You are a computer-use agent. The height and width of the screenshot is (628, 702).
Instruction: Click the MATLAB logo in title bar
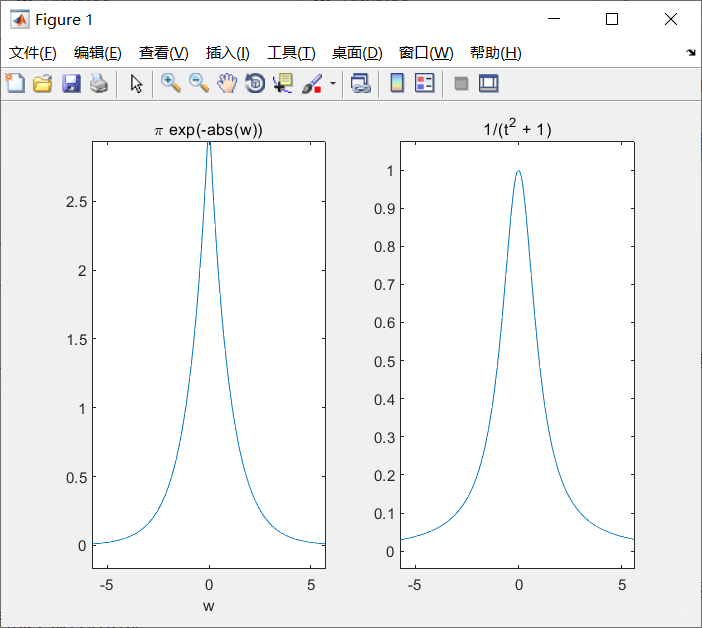tap(20, 19)
